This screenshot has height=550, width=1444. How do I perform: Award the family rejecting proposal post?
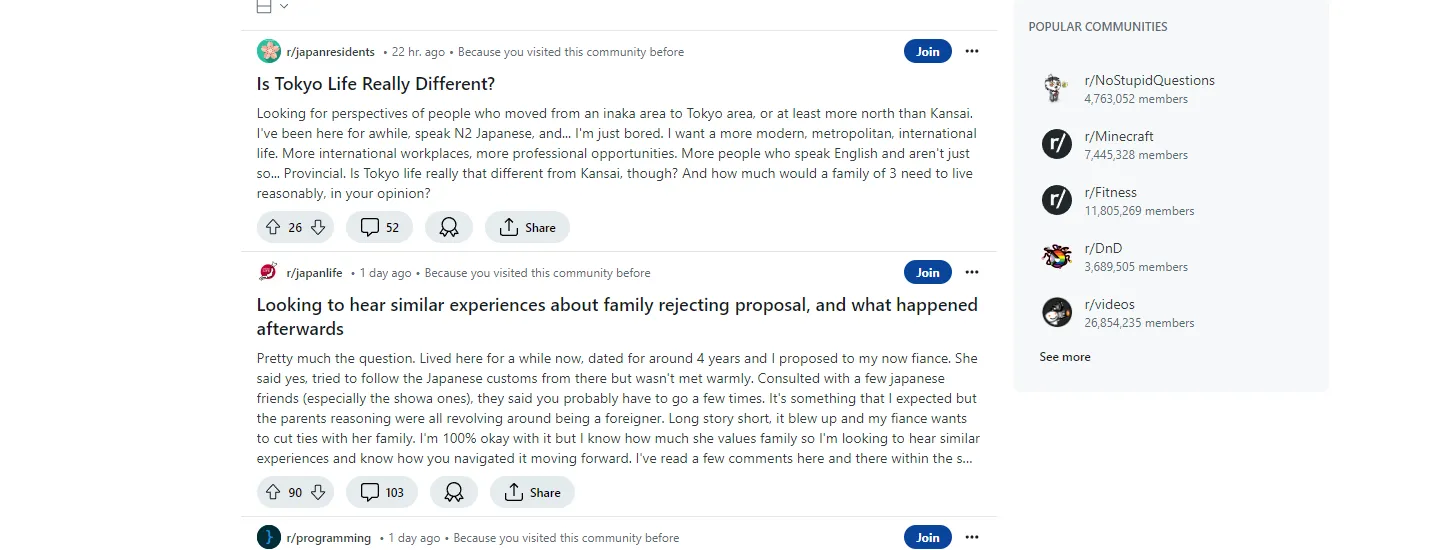[454, 492]
